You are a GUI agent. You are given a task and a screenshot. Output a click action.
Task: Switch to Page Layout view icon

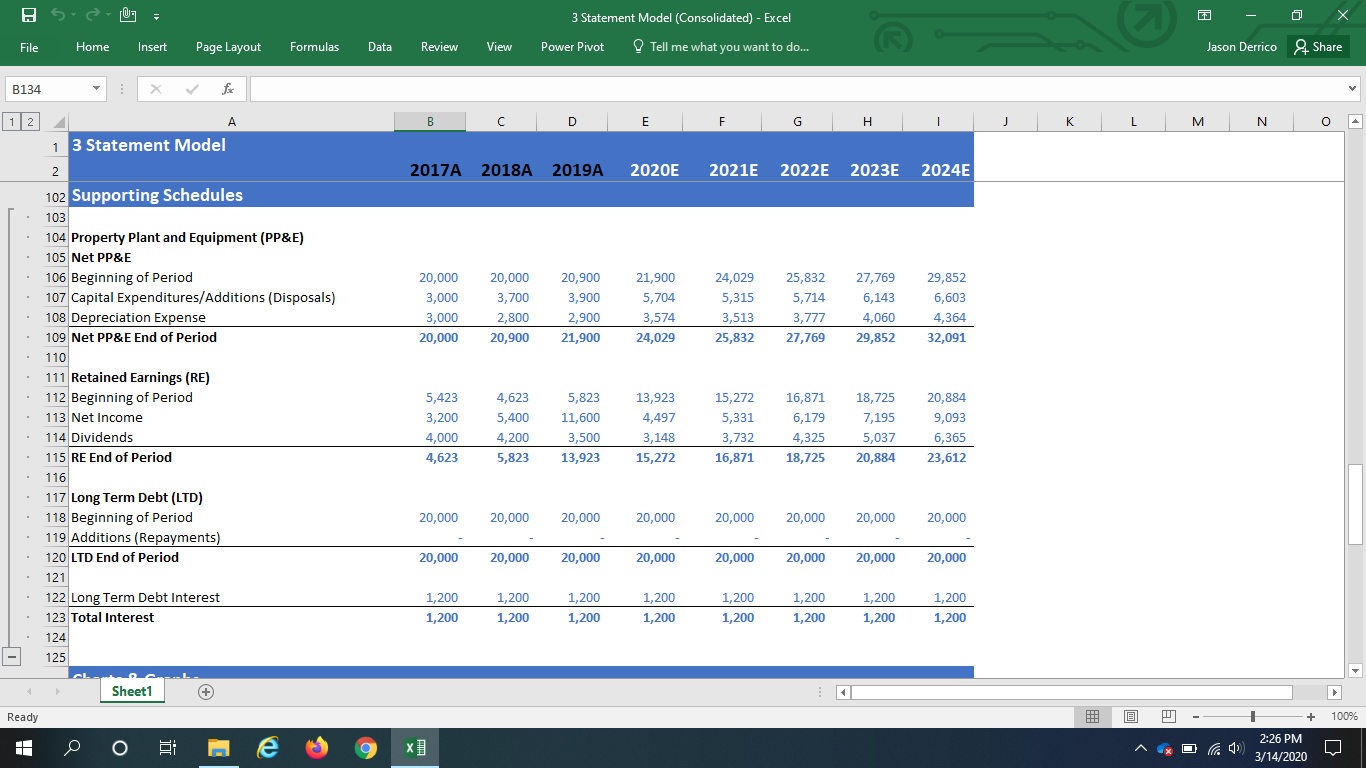pos(1131,717)
